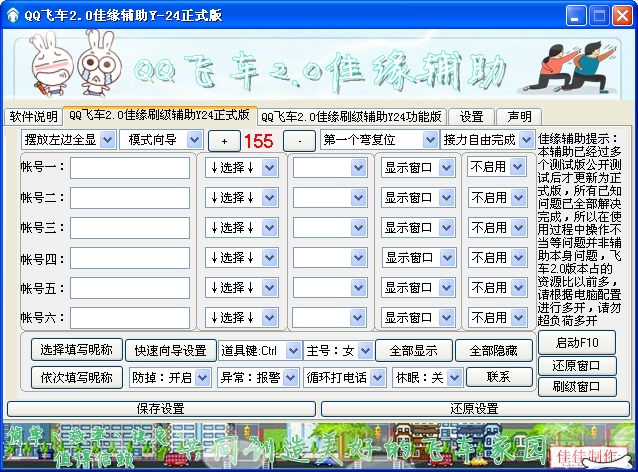Close the QQ飞车2.0佳缘辅助 window
This screenshot has width=638, height=472.
point(623,16)
